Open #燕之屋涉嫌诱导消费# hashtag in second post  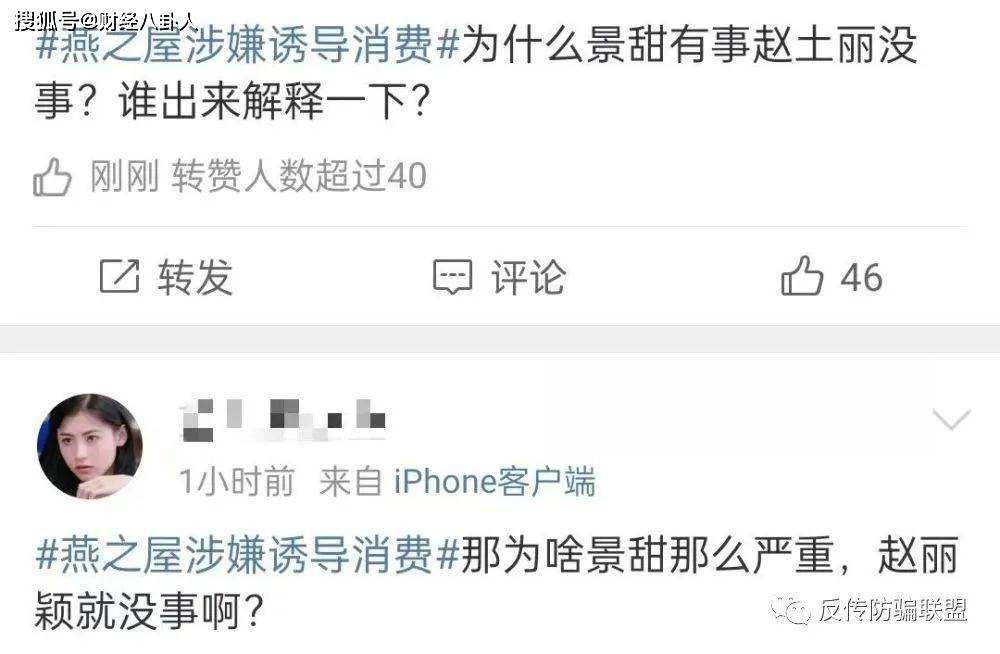point(247,554)
